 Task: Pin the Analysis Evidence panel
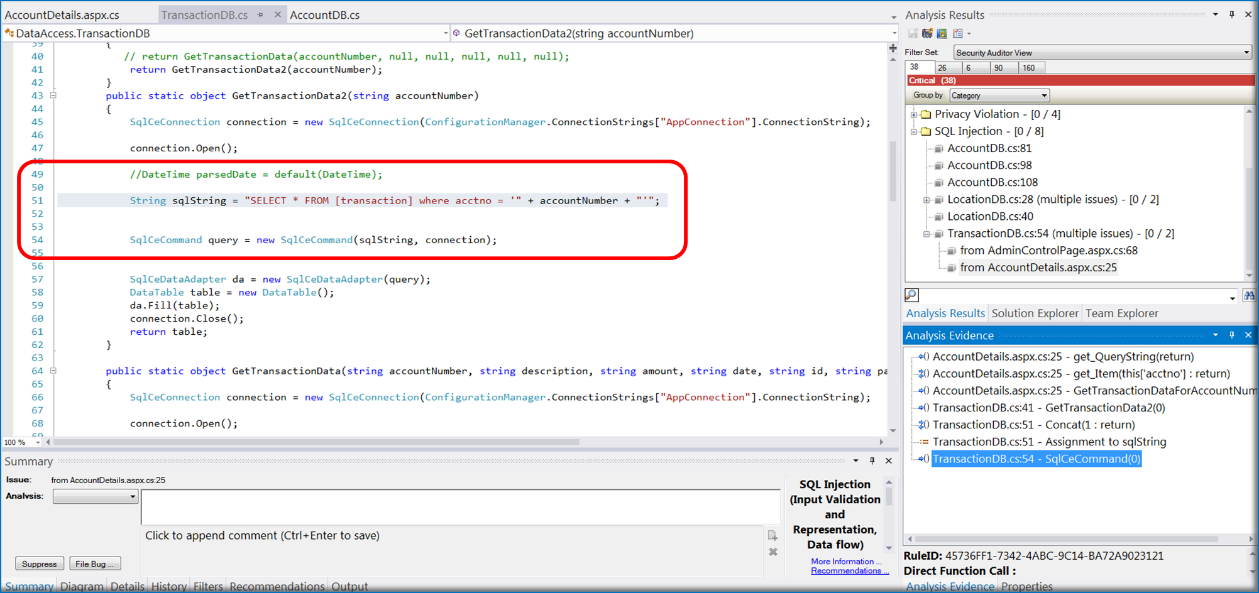tap(1232, 335)
